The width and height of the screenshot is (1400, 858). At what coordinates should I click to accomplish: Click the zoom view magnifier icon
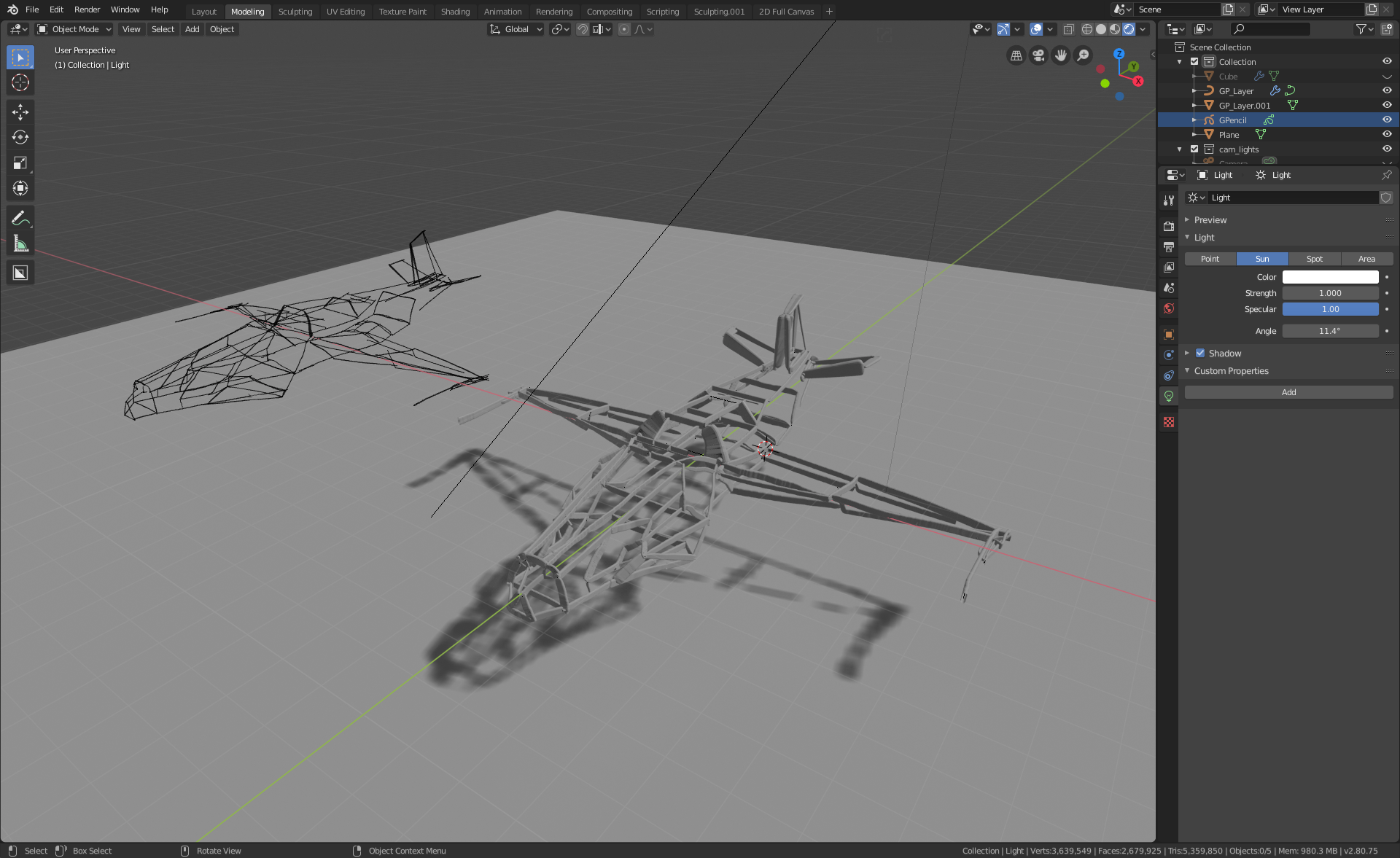tap(1084, 55)
